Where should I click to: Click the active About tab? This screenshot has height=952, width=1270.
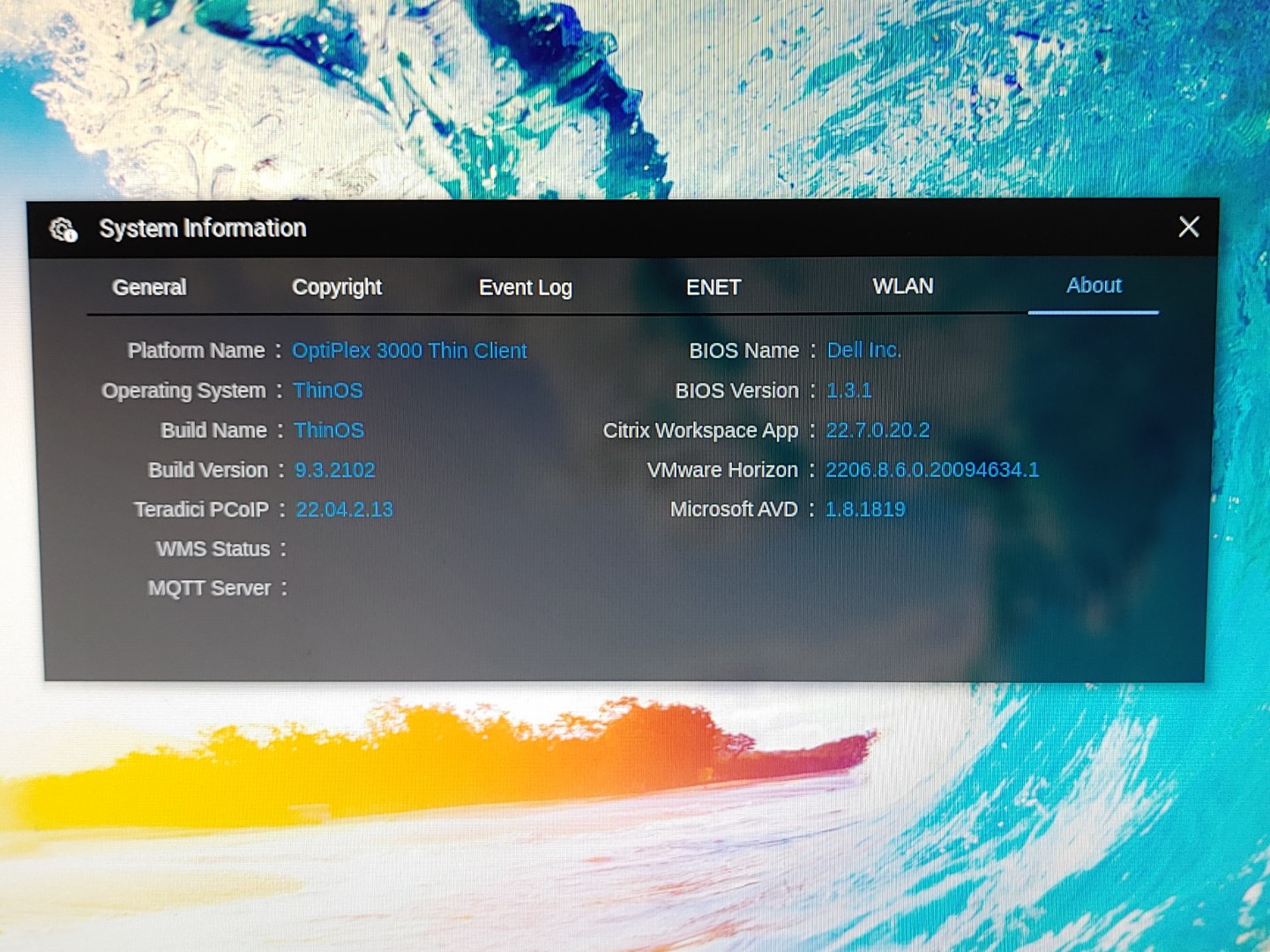point(1094,286)
